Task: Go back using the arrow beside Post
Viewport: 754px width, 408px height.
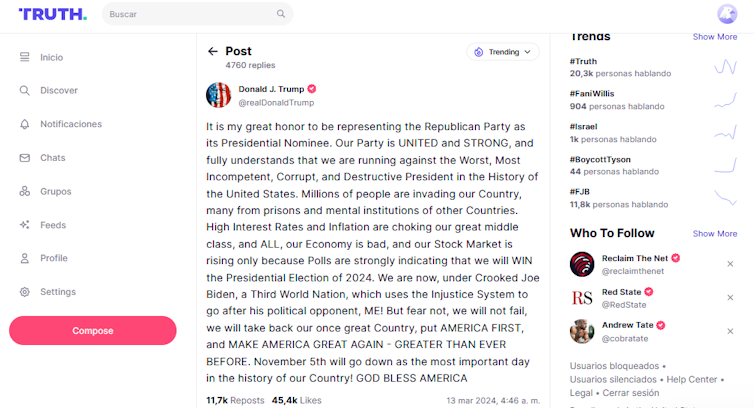Action: point(212,51)
